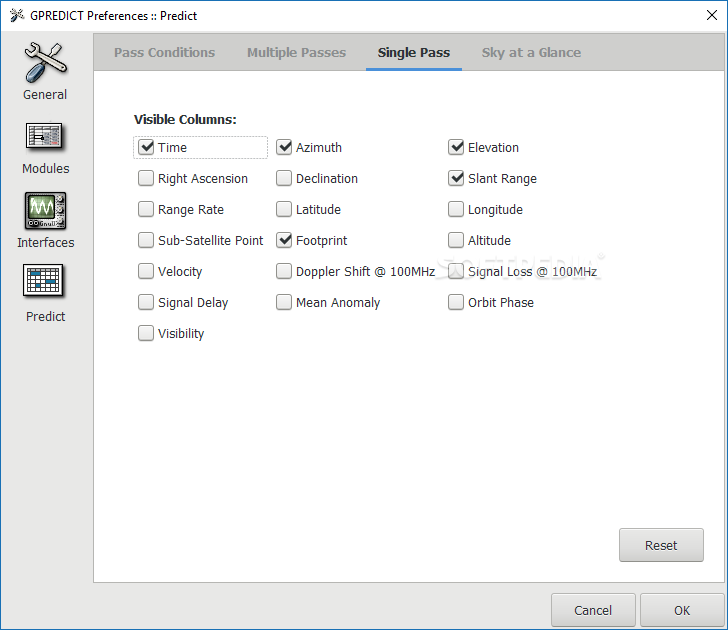Select the Single Pass tab
This screenshot has width=728, height=630.
[414, 52]
